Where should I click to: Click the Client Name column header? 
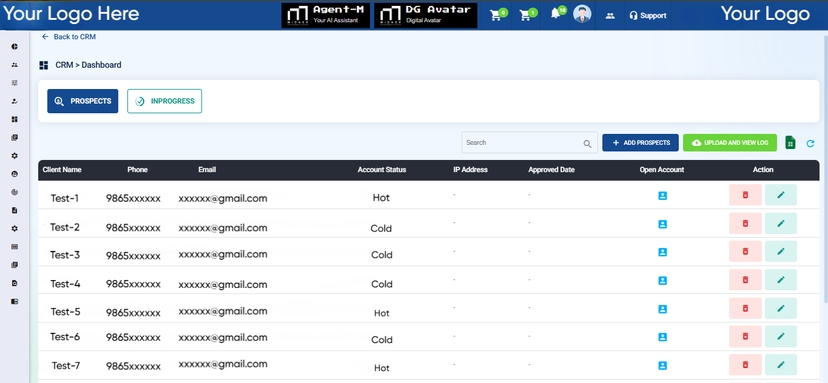click(62, 170)
